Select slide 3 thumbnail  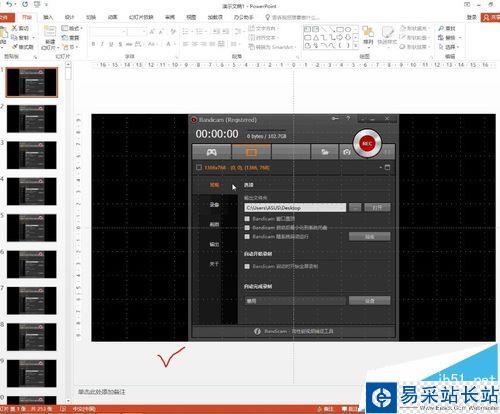pos(32,155)
